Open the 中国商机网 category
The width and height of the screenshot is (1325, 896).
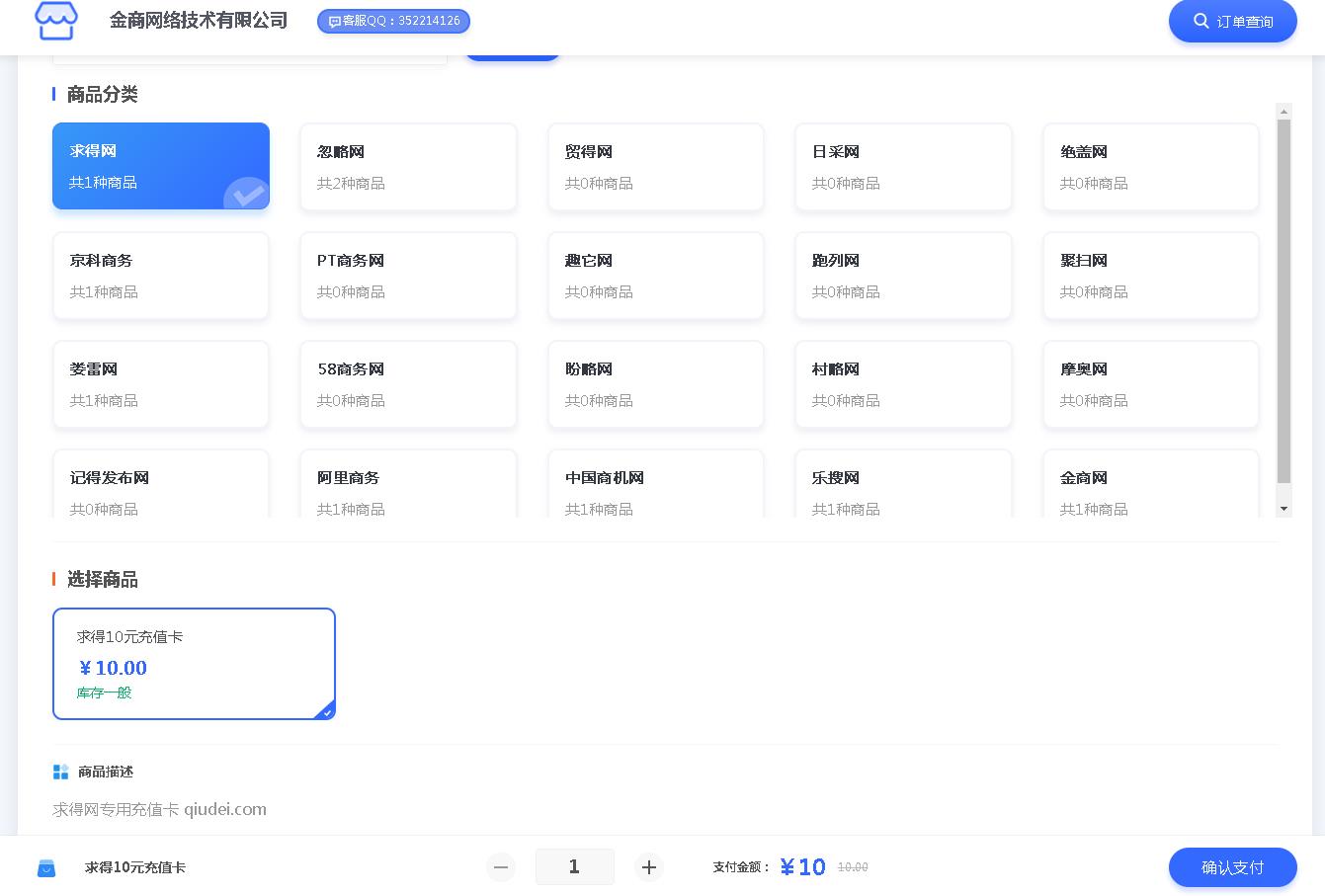(x=656, y=484)
